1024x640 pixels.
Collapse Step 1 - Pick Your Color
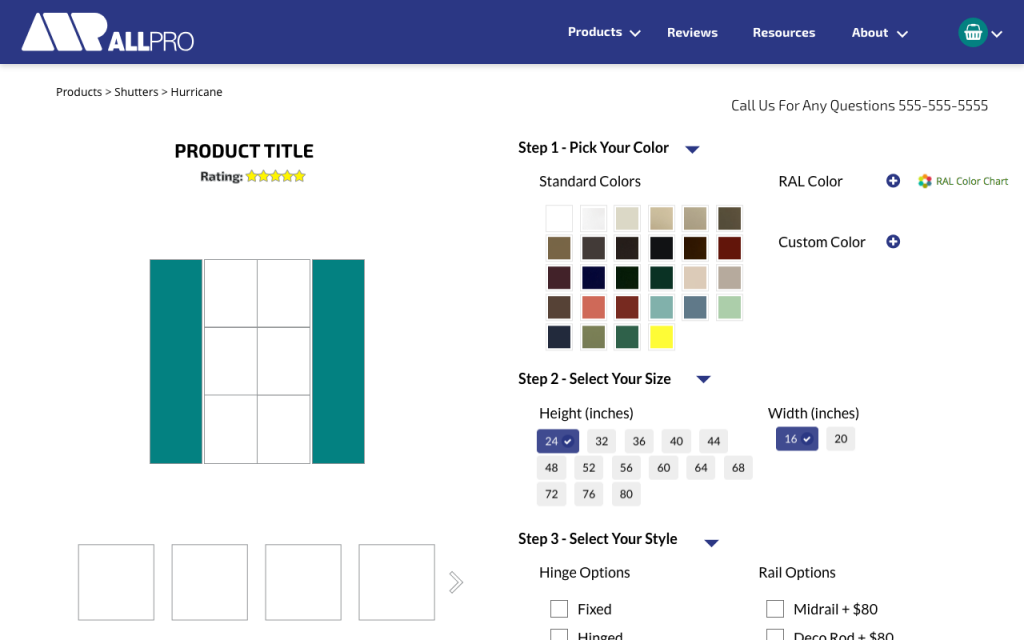692,149
